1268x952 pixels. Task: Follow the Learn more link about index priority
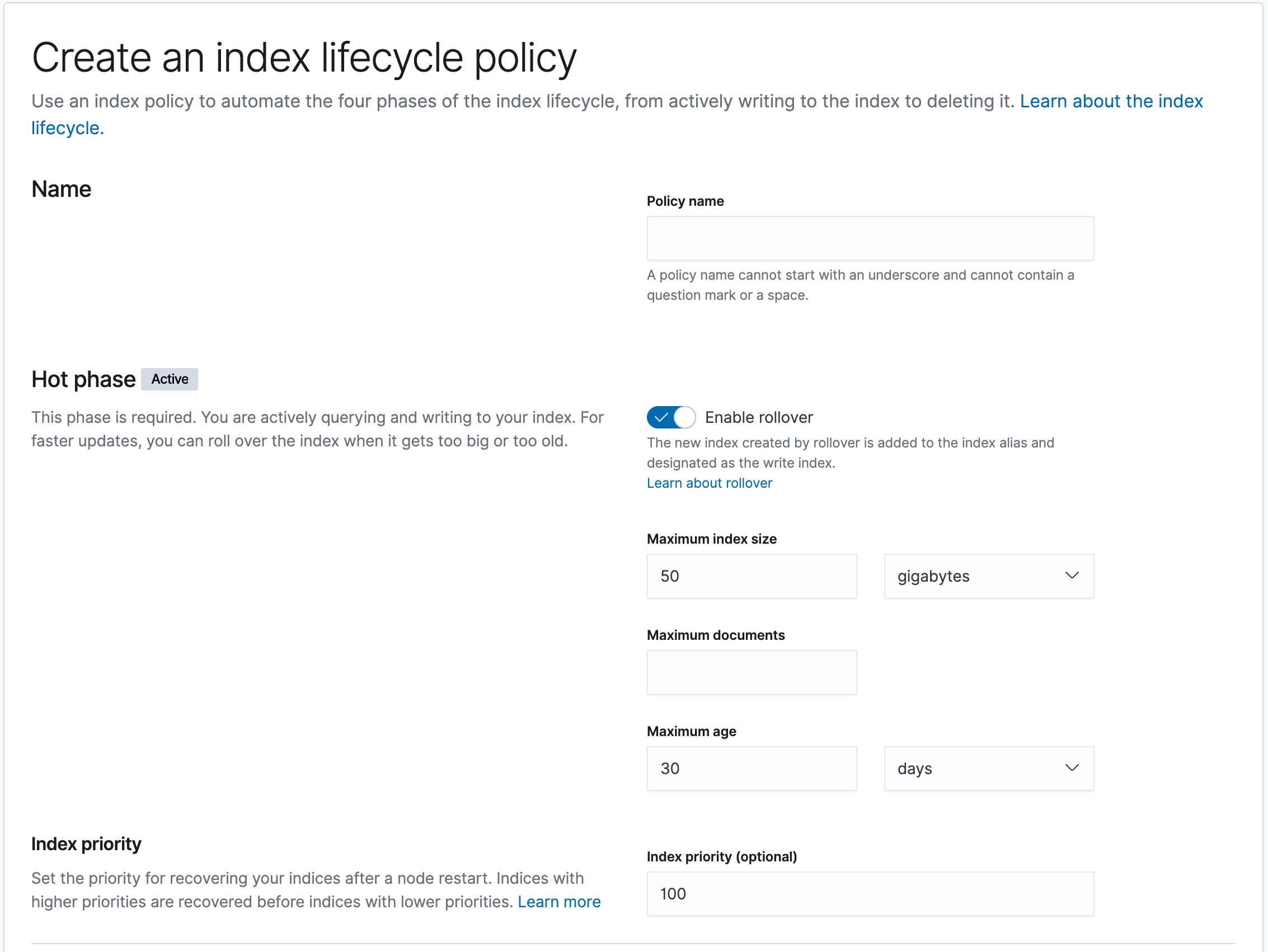tap(559, 902)
